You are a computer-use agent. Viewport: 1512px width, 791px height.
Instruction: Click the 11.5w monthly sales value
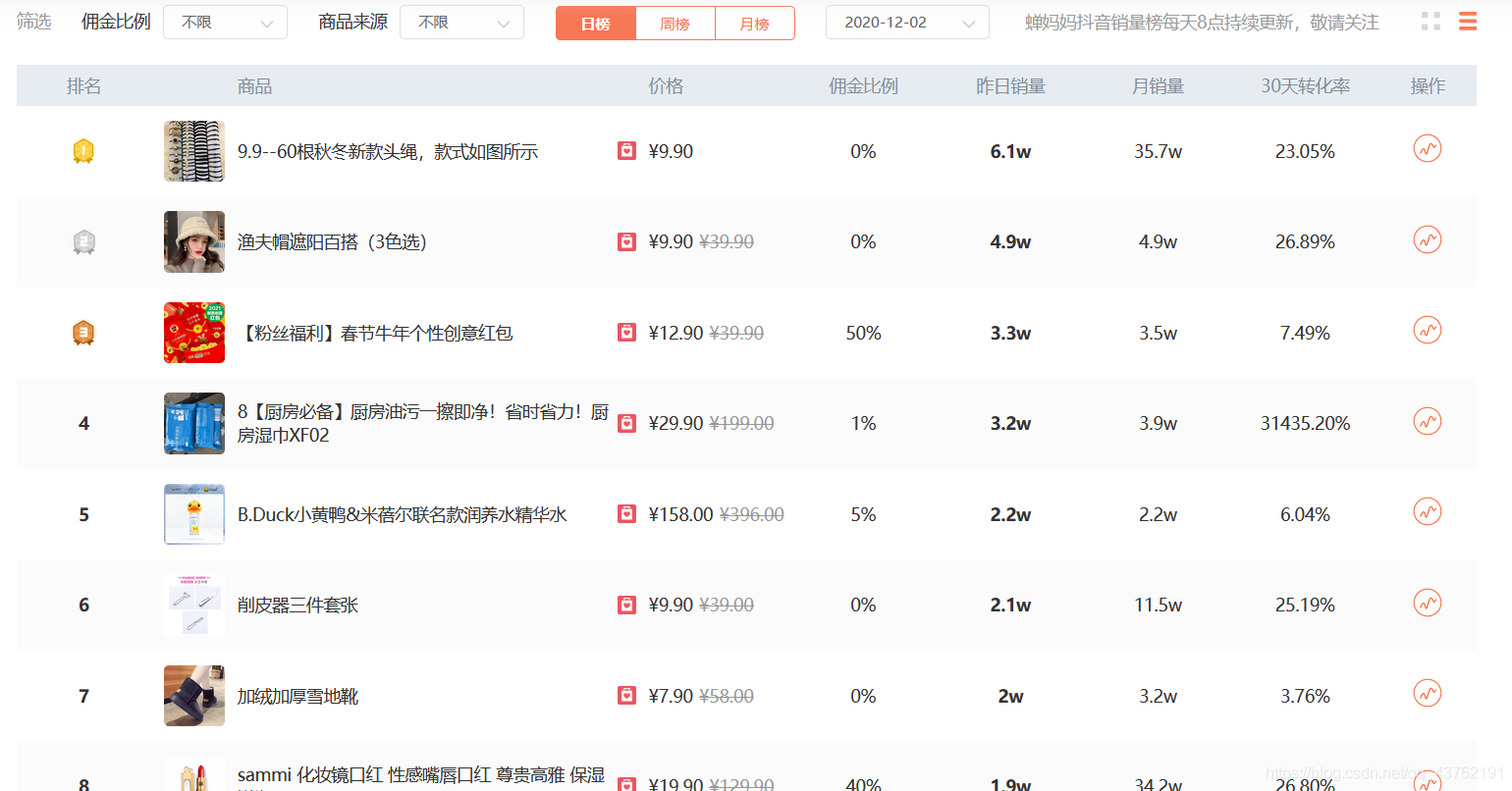(1158, 605)
